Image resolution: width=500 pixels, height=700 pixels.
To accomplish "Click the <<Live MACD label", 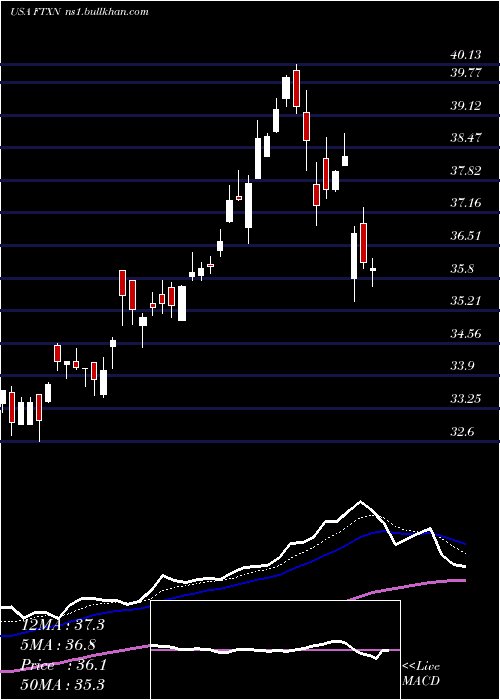I will [421, 673].
